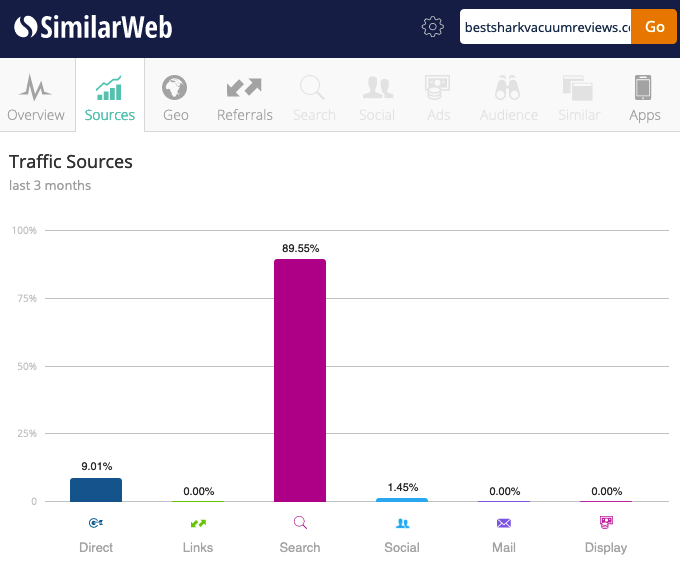
Task: Click the 0.00% label above Display
Action: pos(607,491)
